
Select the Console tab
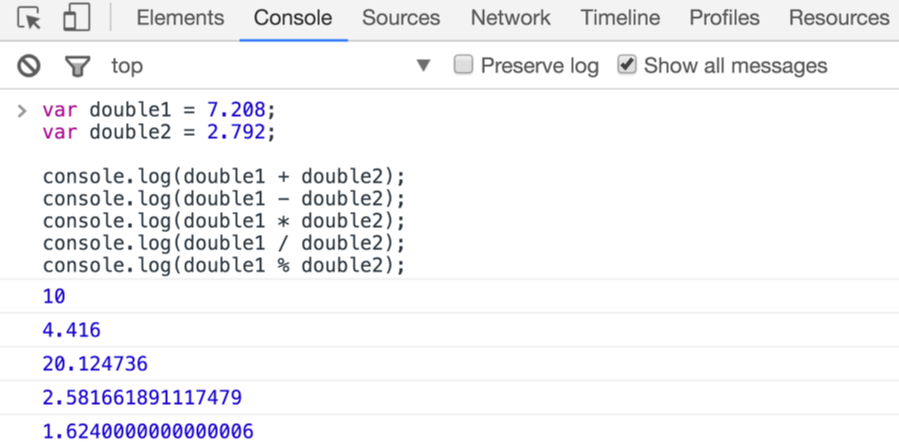point(293,18)
